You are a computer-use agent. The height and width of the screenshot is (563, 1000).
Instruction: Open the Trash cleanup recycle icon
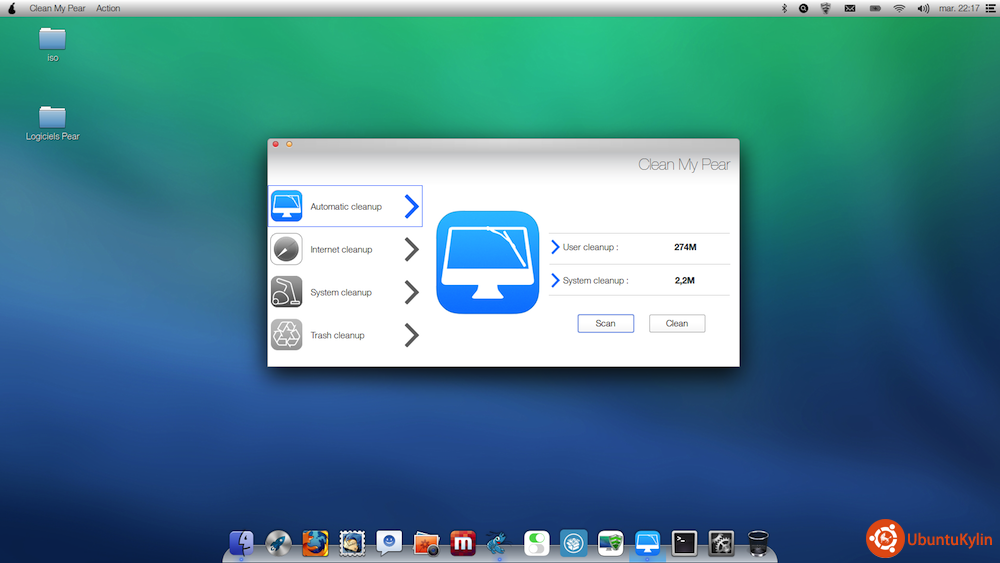click(x=286, y=335)
